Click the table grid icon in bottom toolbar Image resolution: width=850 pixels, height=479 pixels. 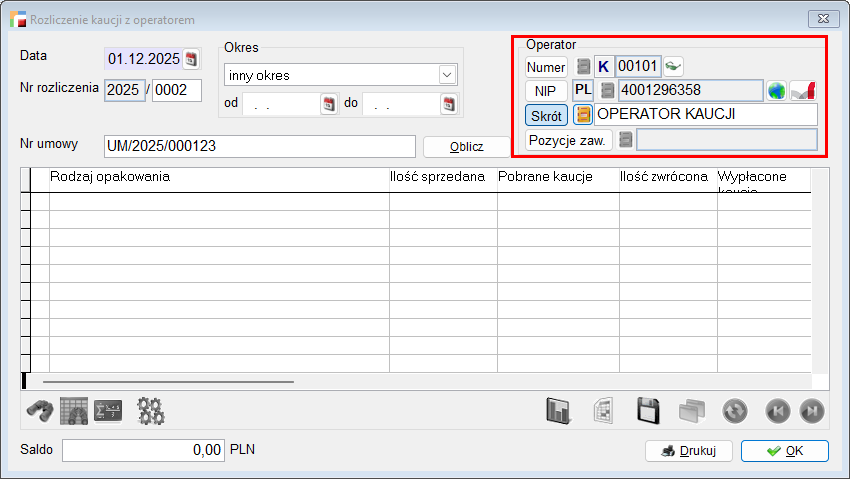[x=74, y=411]
